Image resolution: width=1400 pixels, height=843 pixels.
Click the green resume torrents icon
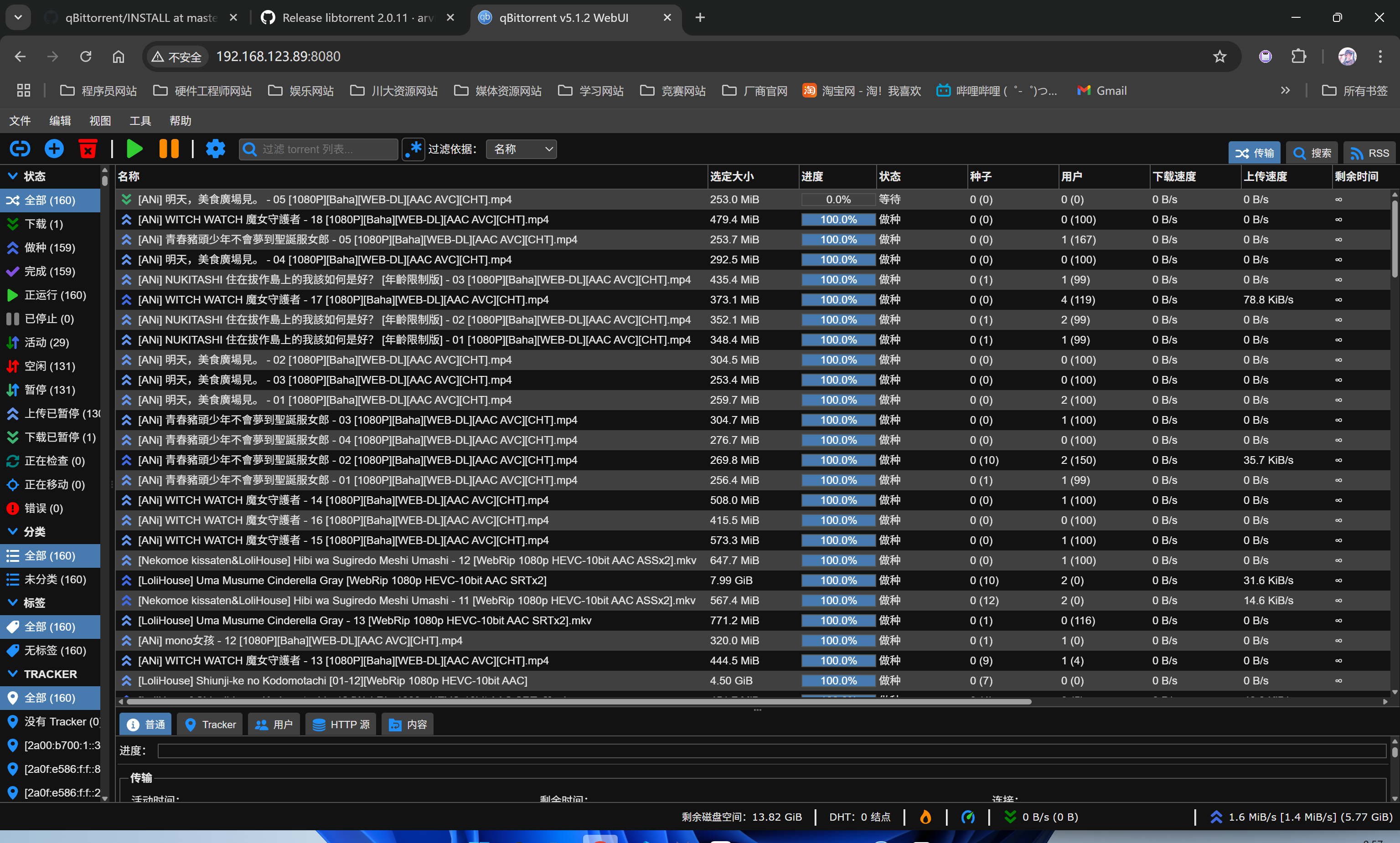[134, 149]
